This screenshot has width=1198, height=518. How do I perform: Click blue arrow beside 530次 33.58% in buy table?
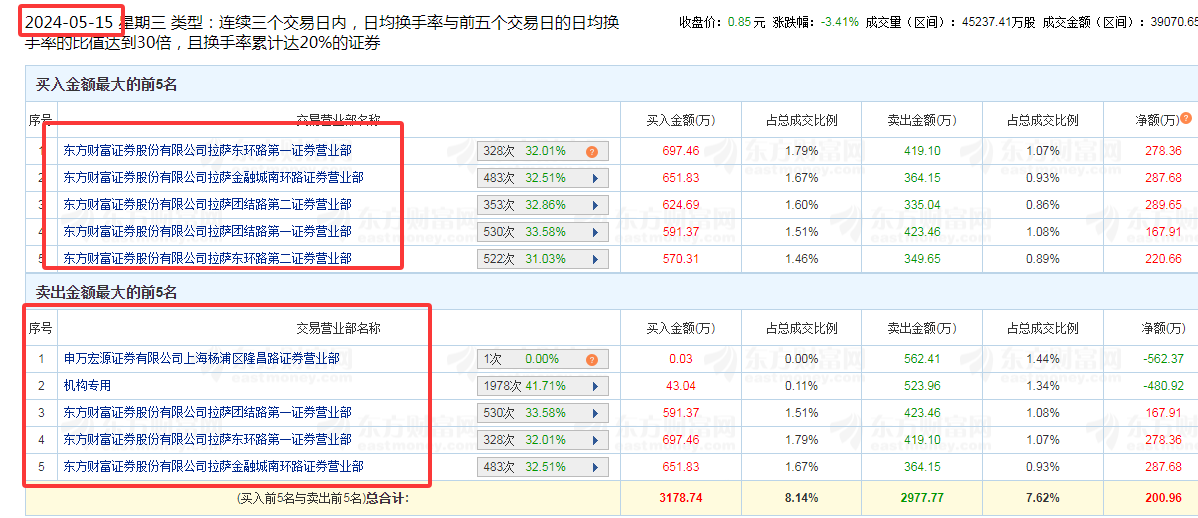[x=594, y=231]
